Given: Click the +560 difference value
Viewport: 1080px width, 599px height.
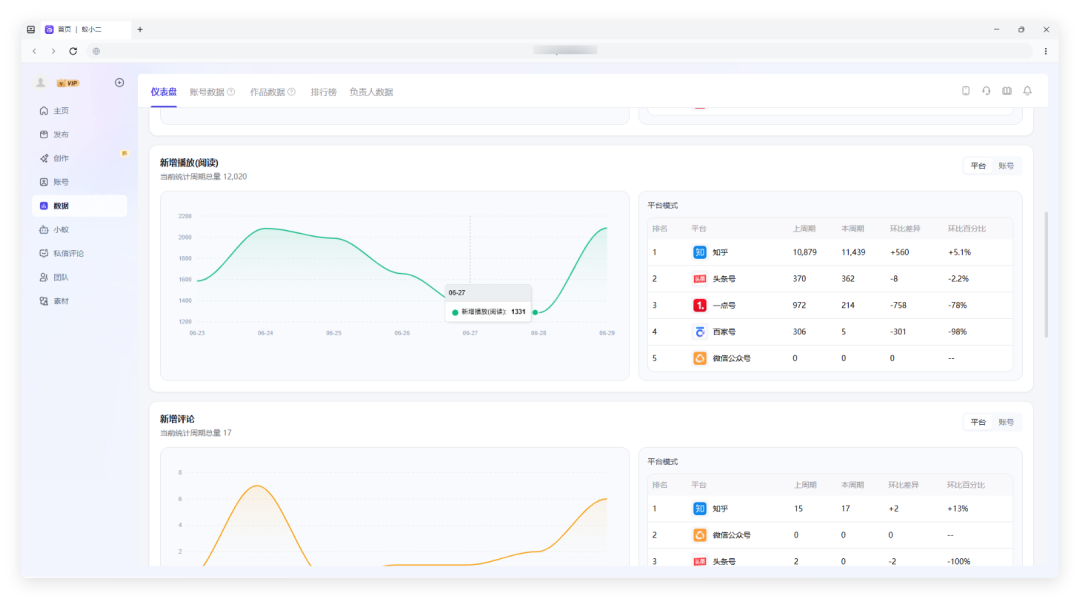Looking at the screenshot, I should pyautogui.click(x=900, y=253).
